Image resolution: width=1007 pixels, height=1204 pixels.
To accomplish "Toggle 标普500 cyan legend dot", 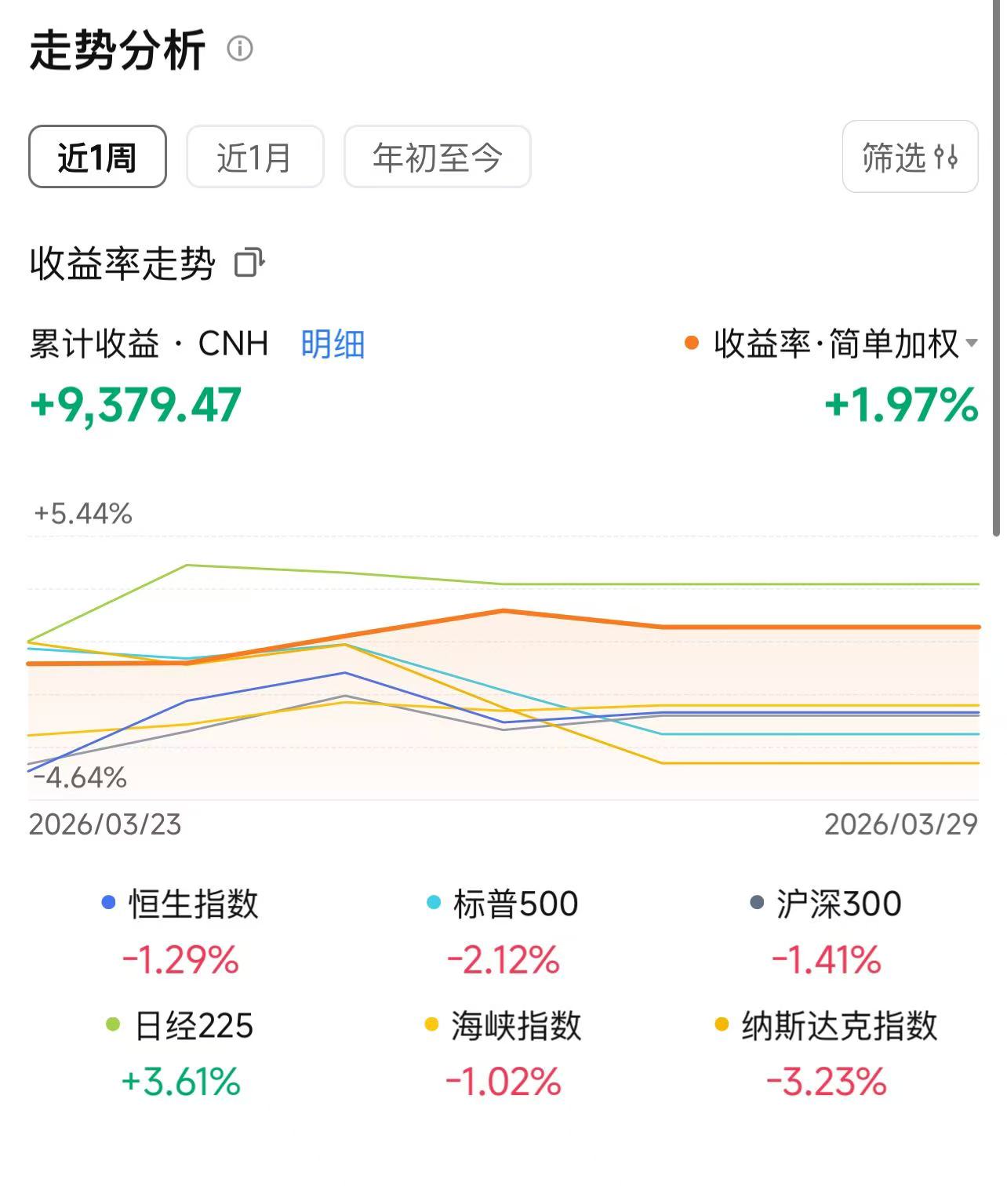I will [434, 903].
